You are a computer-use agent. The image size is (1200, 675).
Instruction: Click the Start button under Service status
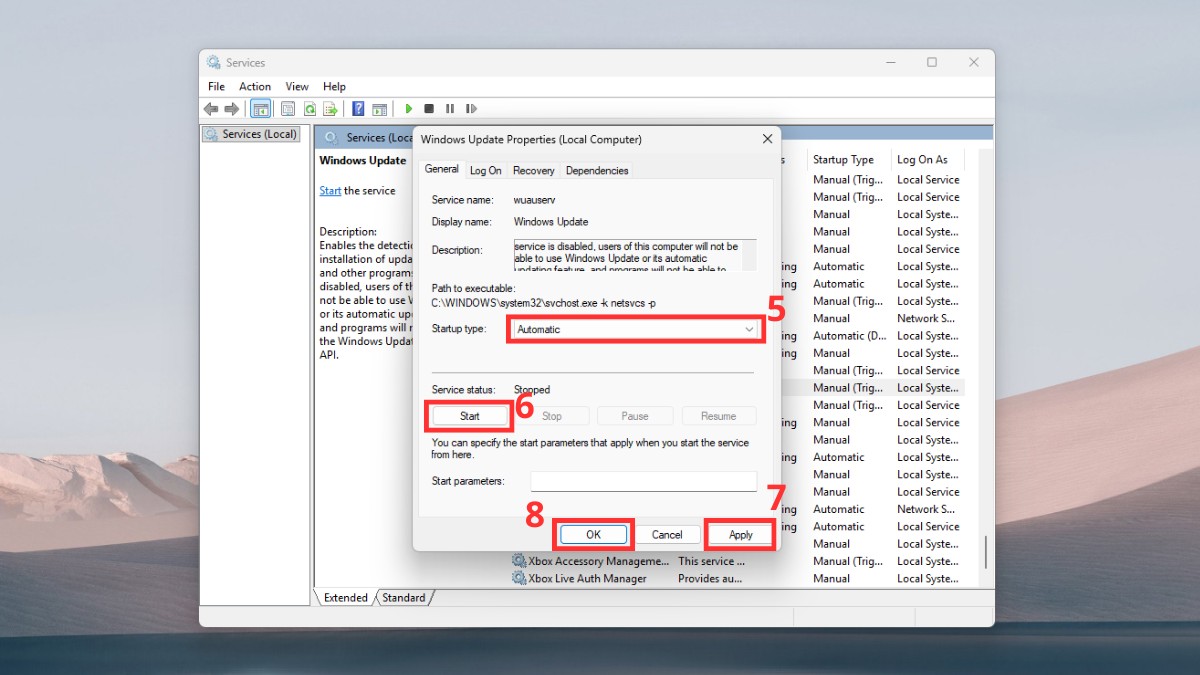coord(470,416)
